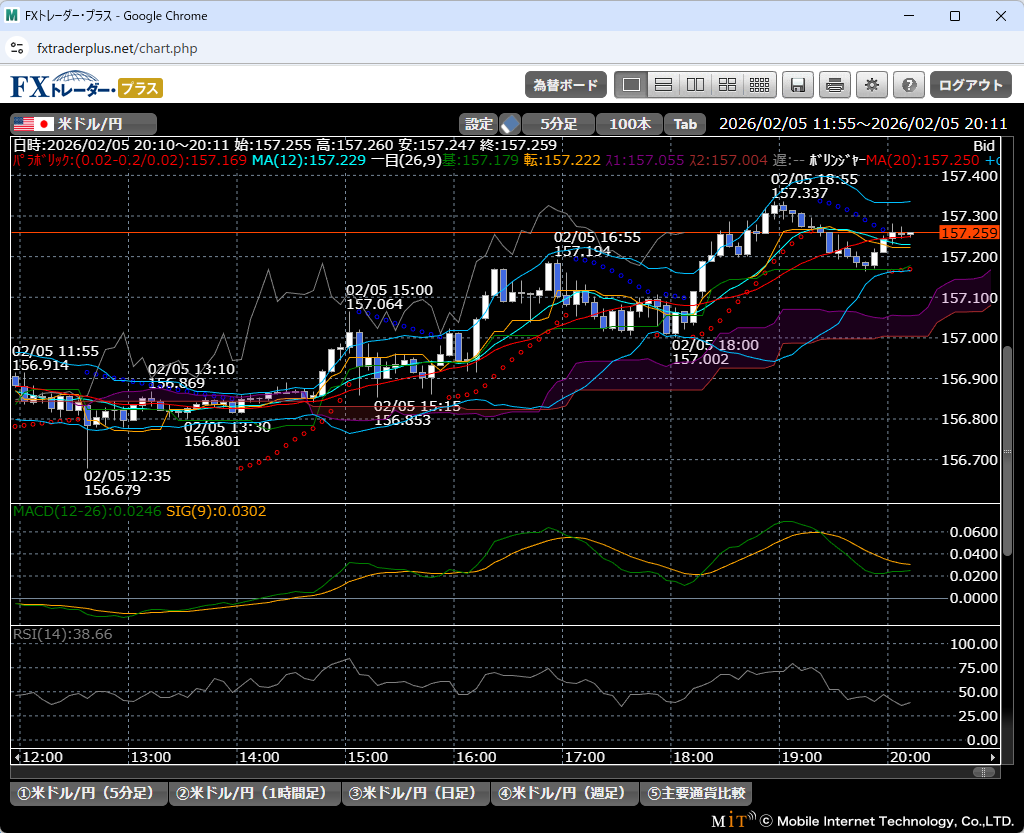The image size is (1024, 833).
Task: Click the horizontal scrollbar right arrow
Action: [x=993, y=757]
